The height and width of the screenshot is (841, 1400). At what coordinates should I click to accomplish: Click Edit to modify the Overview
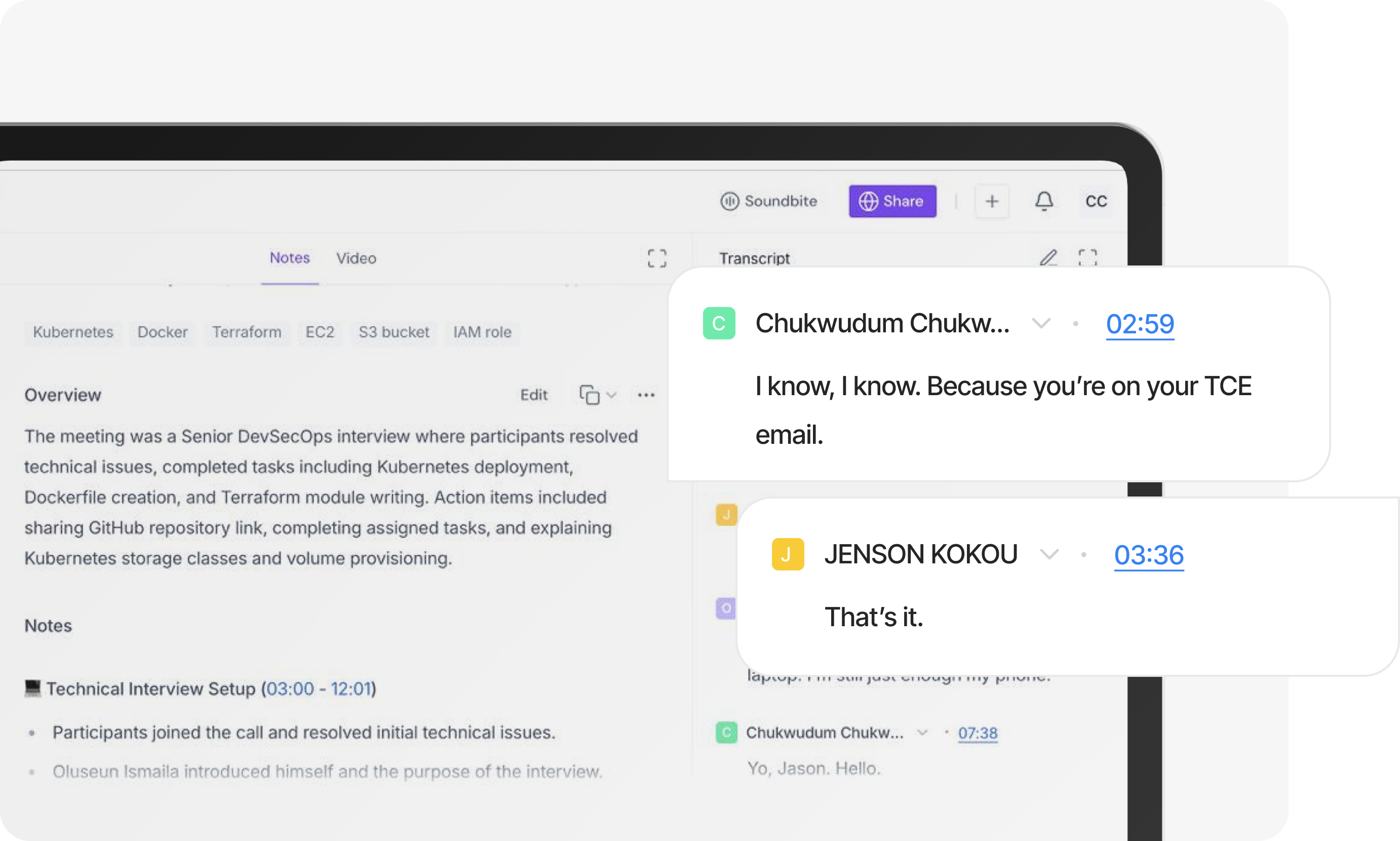[533, 395]
